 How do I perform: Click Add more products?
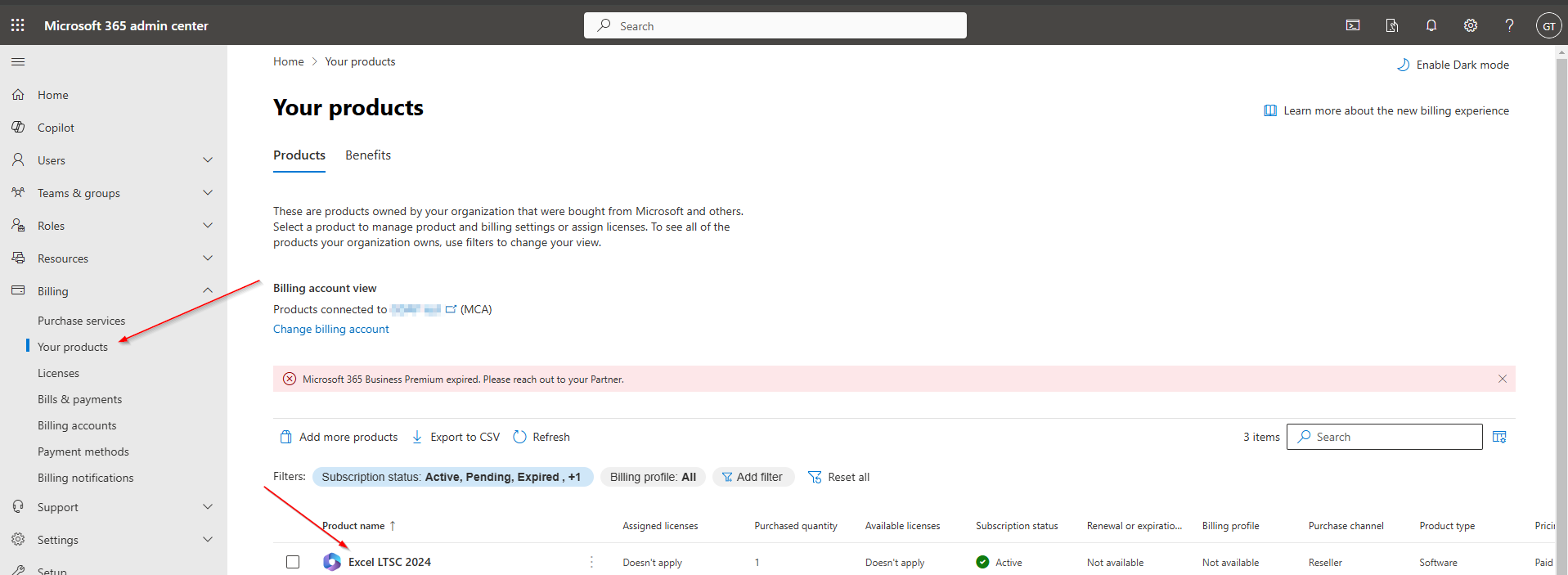pyautogui.click(x=339, y=437)
